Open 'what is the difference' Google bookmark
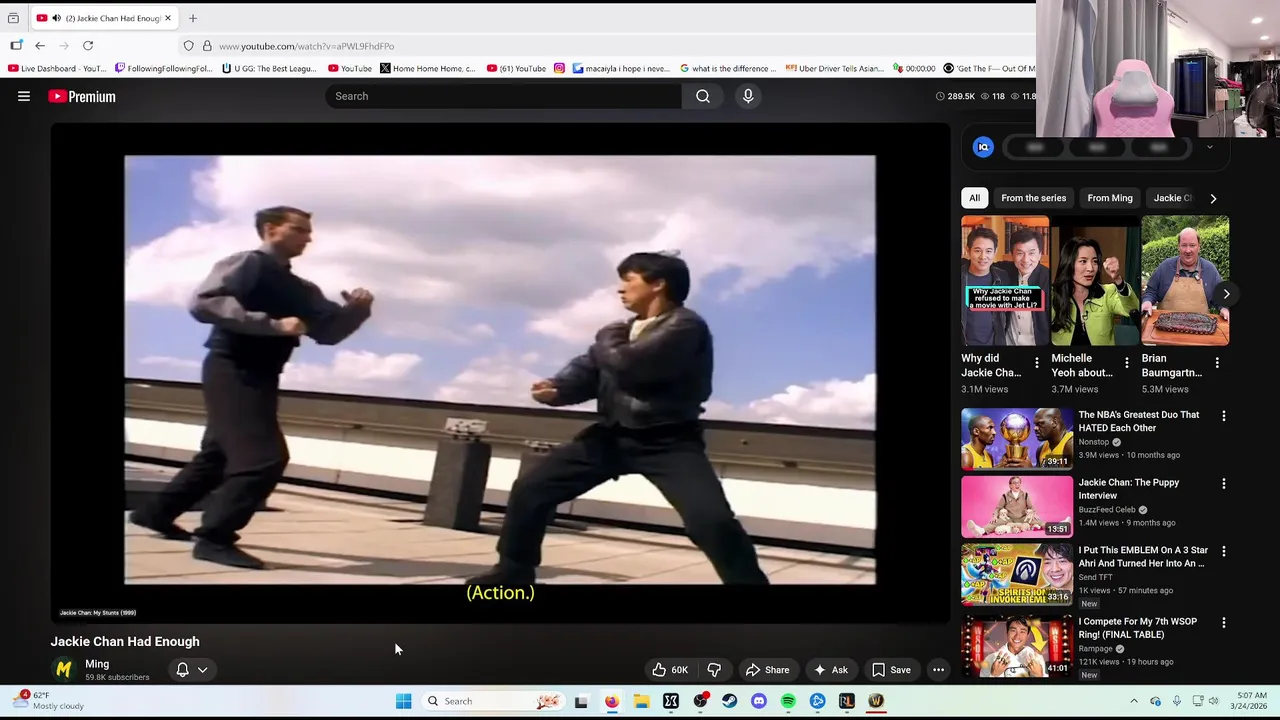Image resolution: width=1280 pixels, height=720 pixels. (x=728, y=68)
